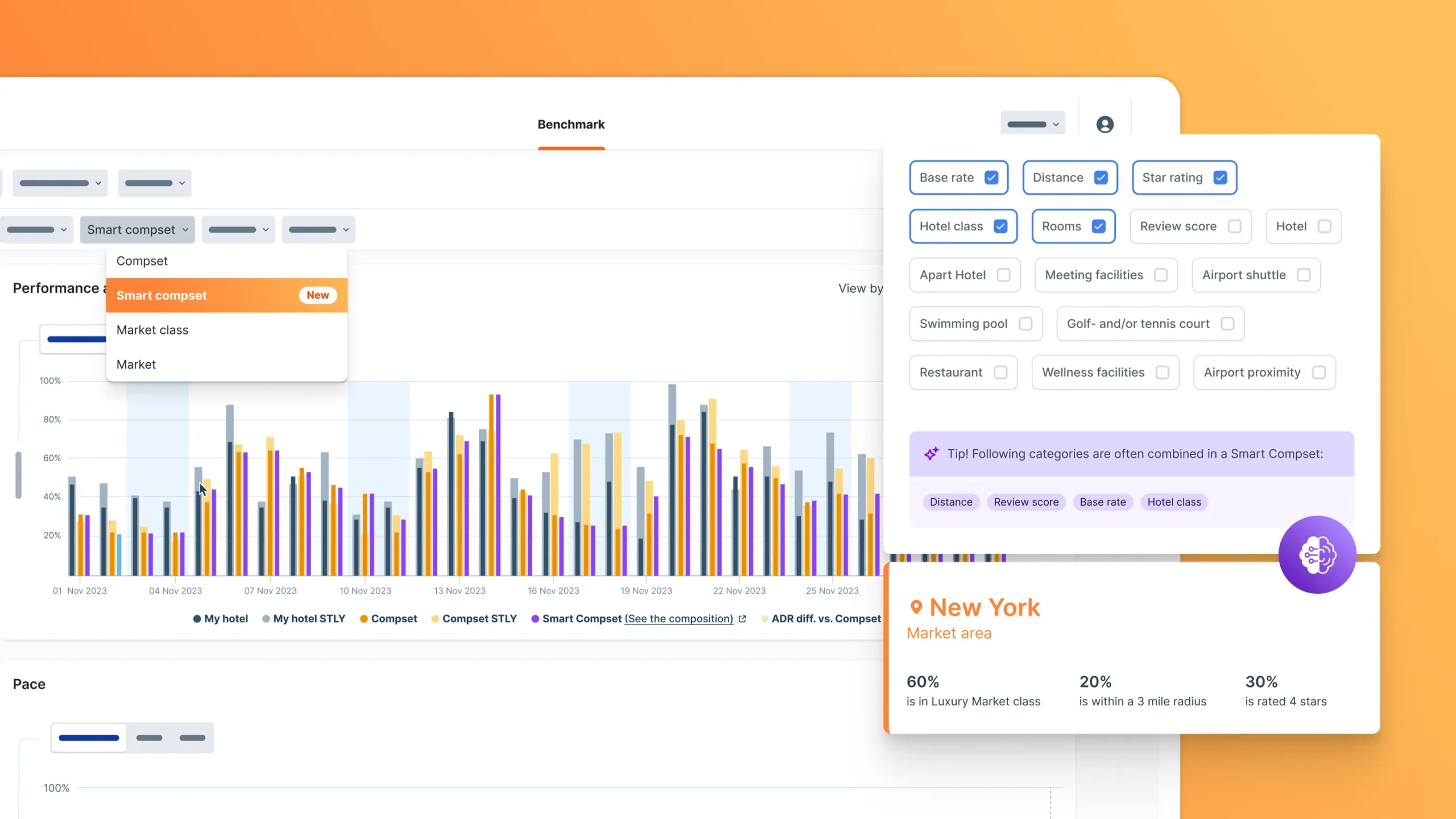Click the sparkle tip icon

point(931,454)
